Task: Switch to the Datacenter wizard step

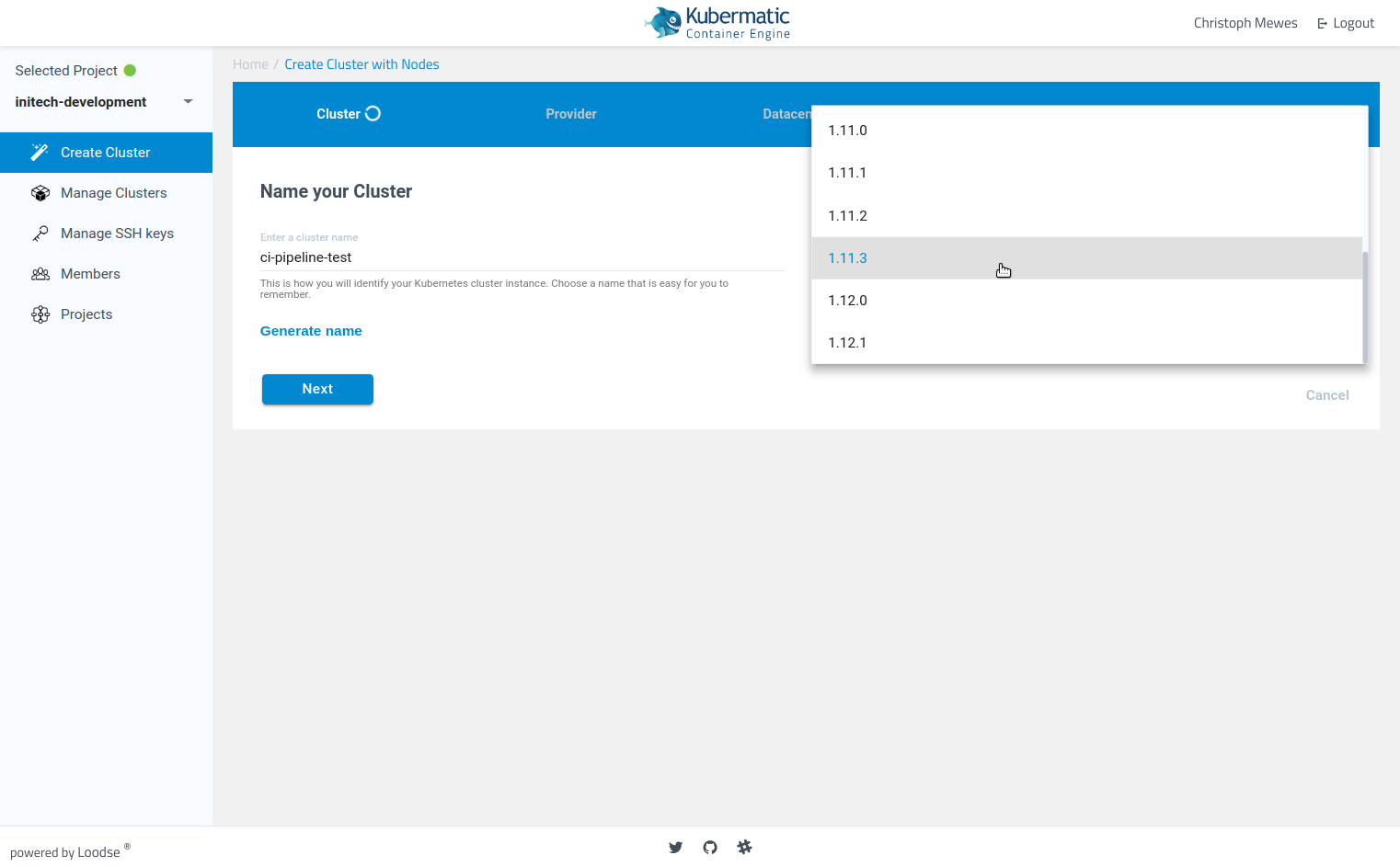Action: click(786, 114)
